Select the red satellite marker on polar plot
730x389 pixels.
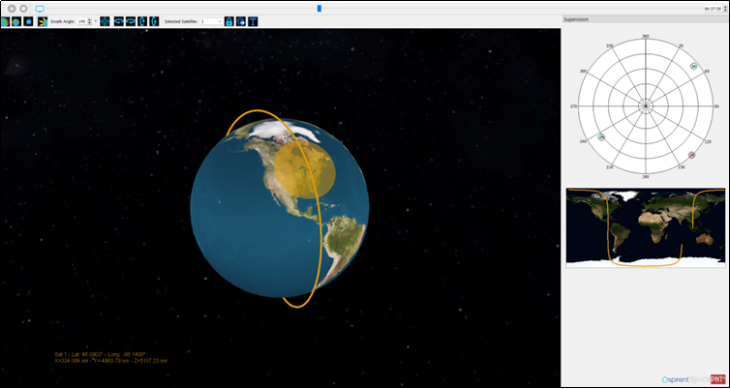click(x=691, y=155)
